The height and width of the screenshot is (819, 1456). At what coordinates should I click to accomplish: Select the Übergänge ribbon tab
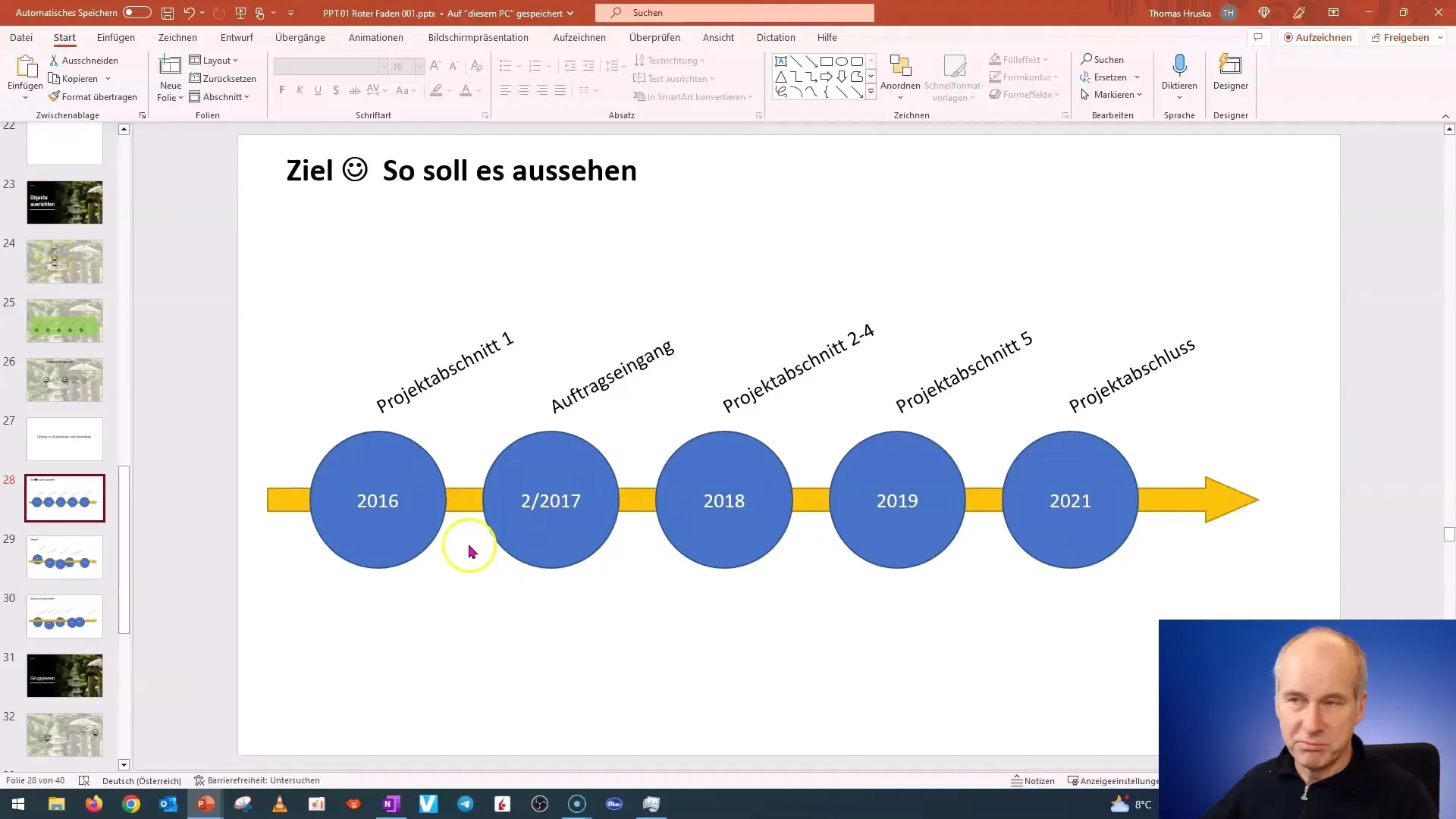pyautogui.click(x=299, y=37)
